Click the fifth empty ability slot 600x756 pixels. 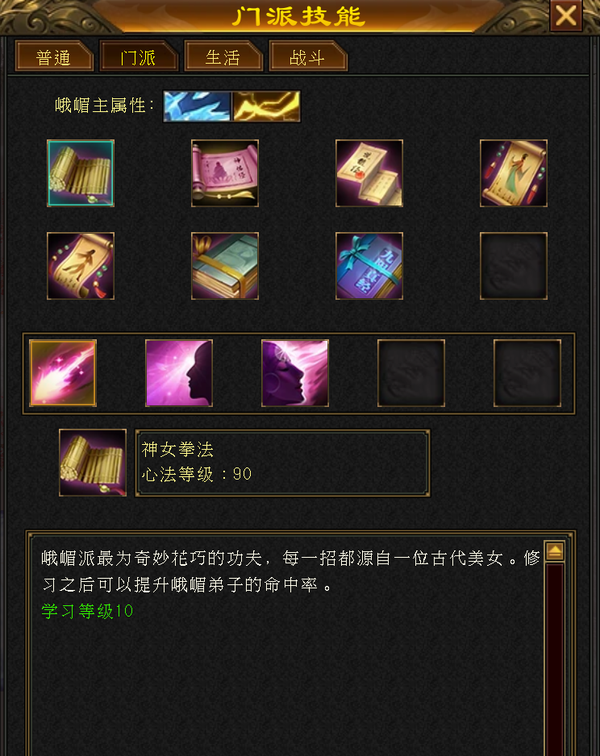527,373
